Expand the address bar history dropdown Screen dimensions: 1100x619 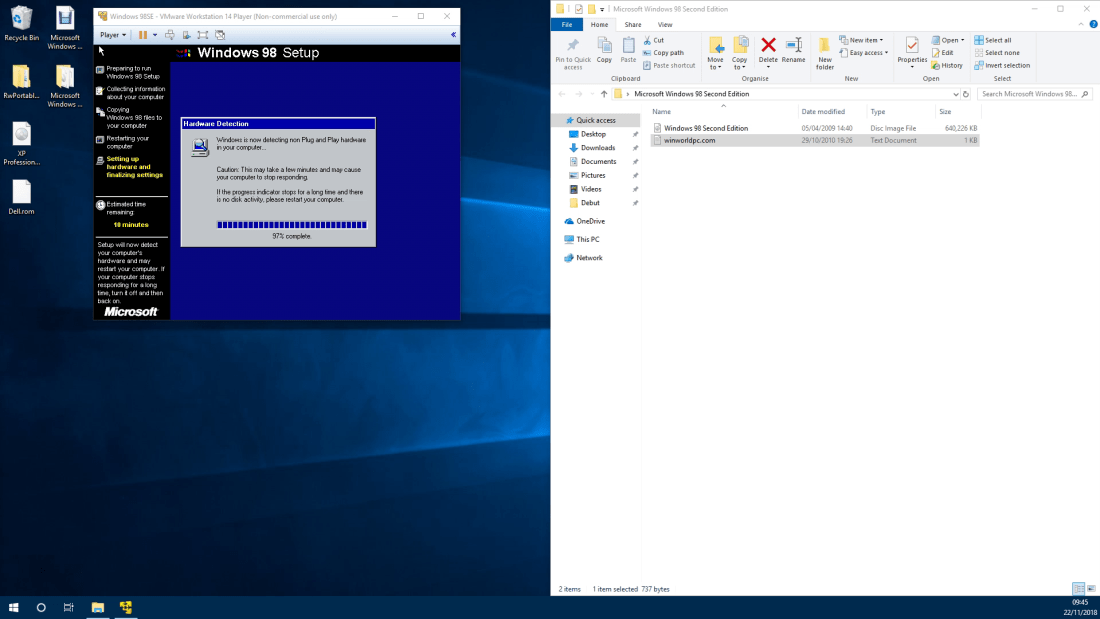pos(955,94)
